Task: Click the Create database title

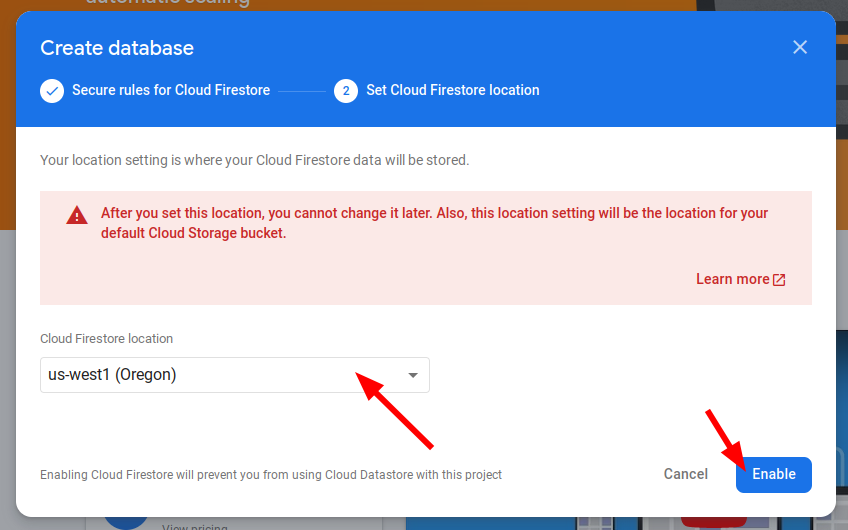Action: point(117,48)
